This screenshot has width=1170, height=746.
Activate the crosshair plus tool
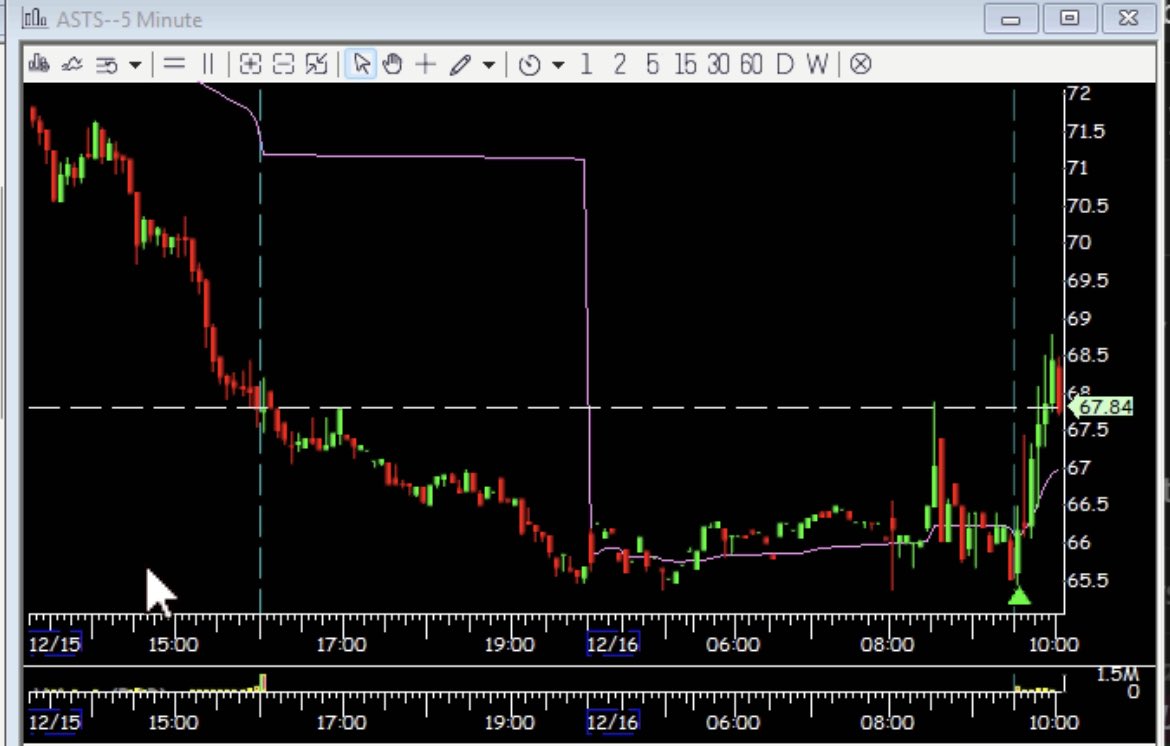coord(425,64)
